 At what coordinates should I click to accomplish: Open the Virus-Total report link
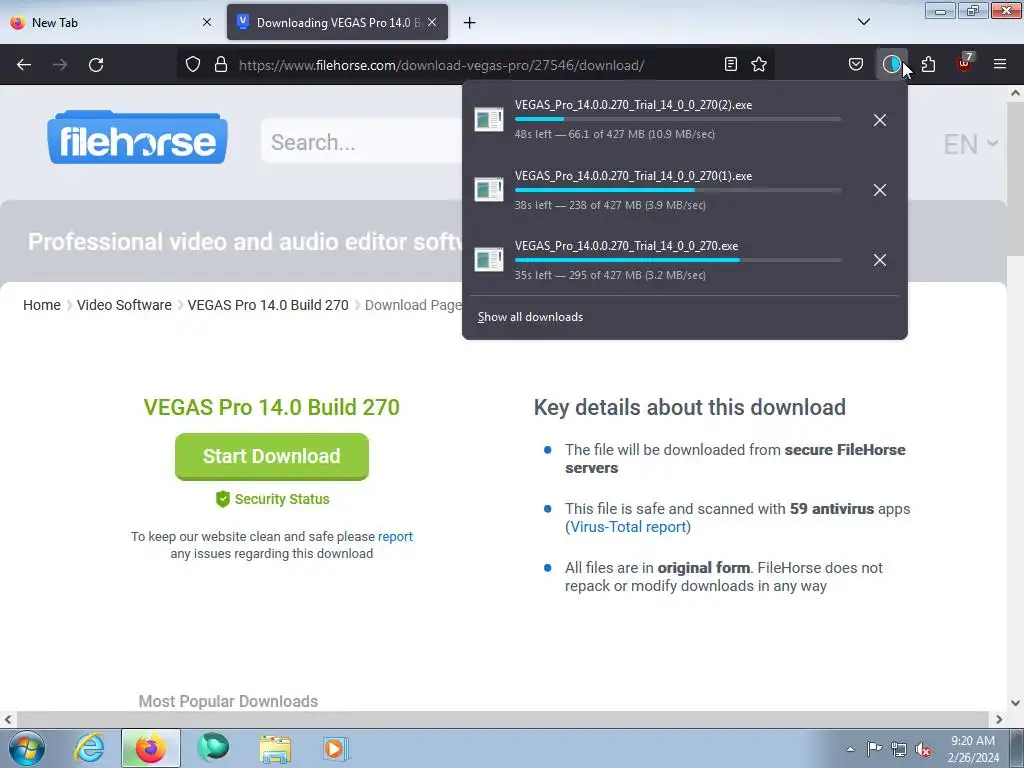pos(628,526)
